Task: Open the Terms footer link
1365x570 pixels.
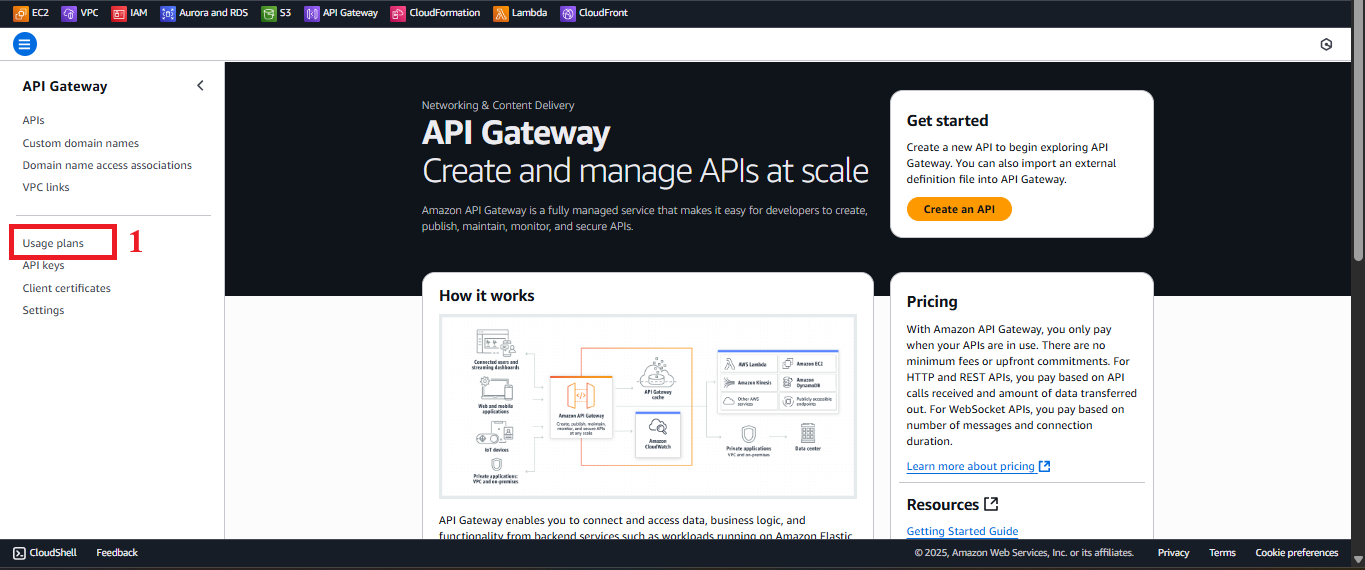Action: (1222, 552)
